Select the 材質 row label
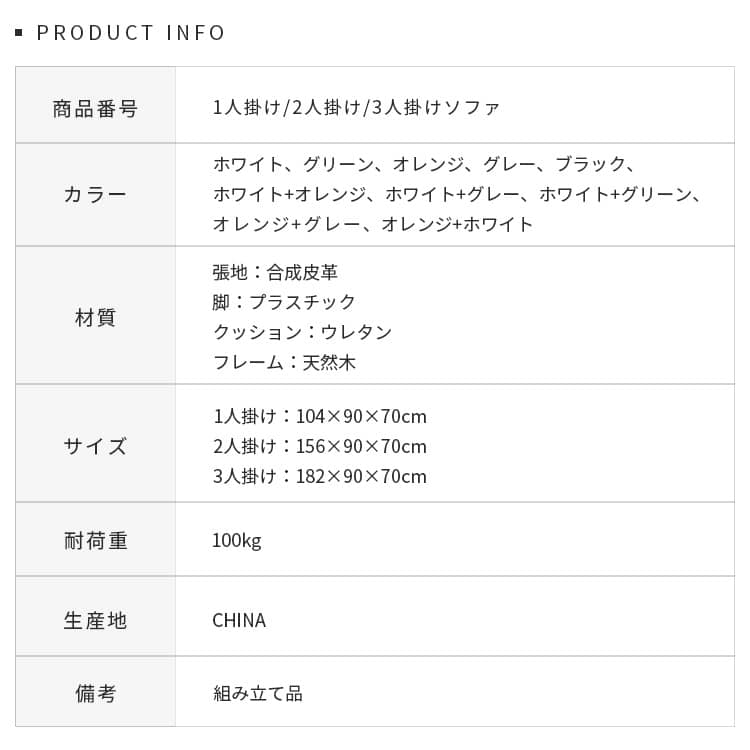Screen dimensions: 750x750 point(95,317)
